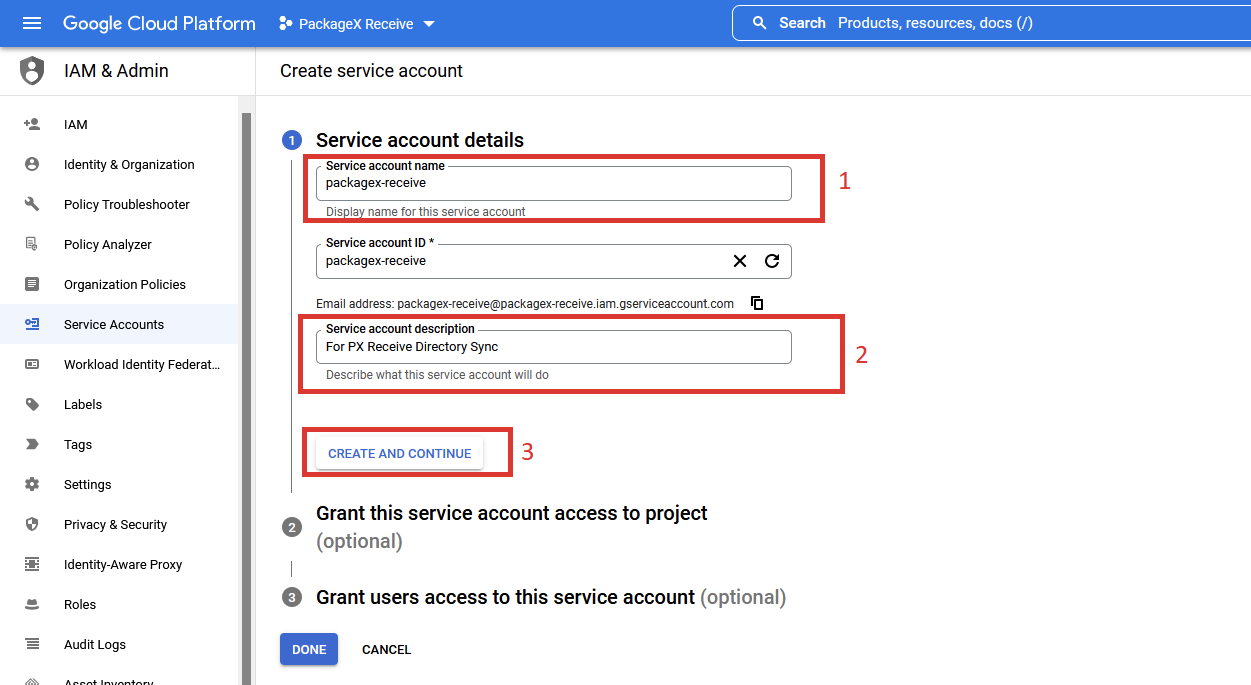Click the IAM add-person icon
1251x685 pixels.
coord(32,125)
